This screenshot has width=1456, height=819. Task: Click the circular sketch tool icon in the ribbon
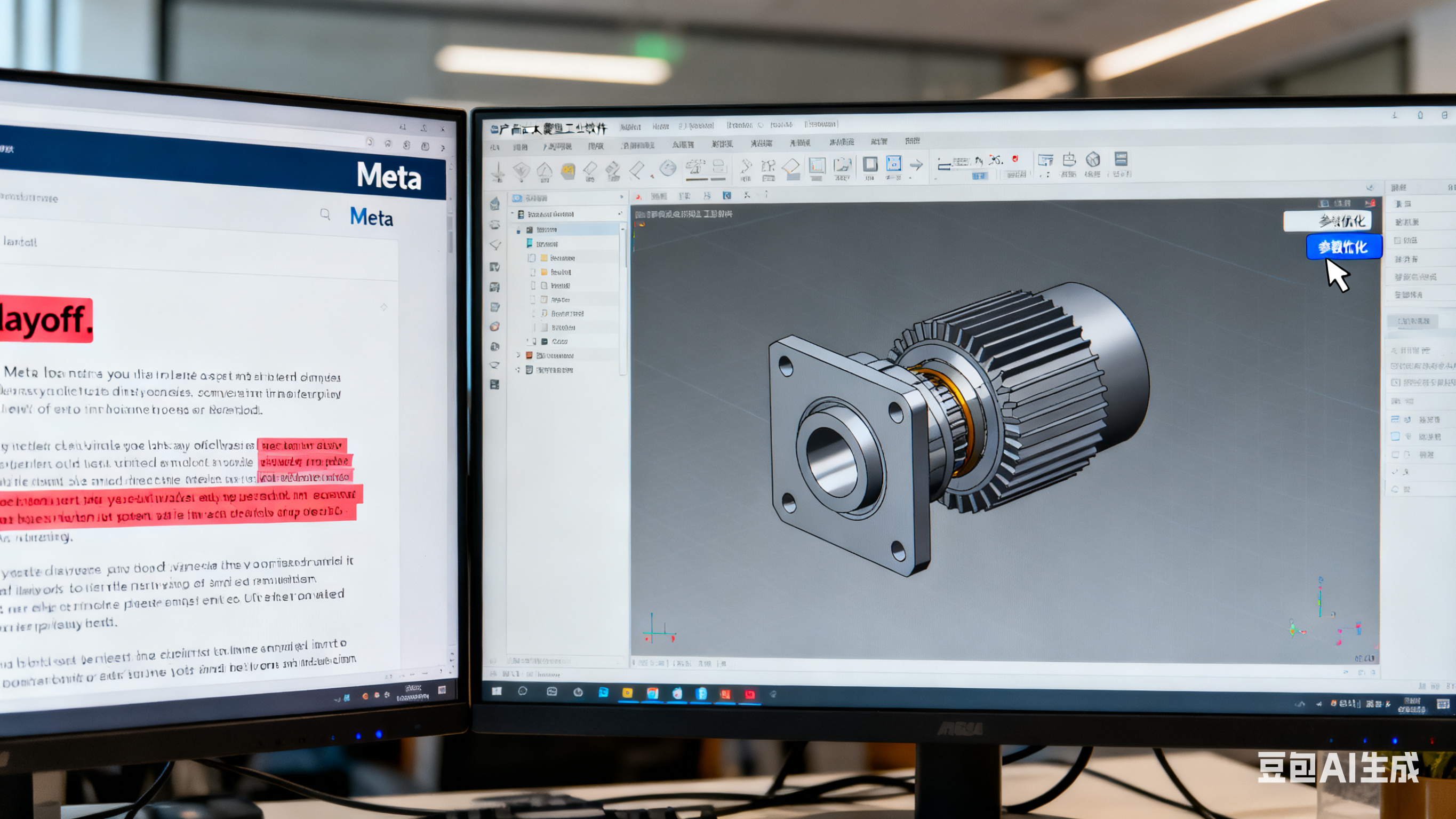668,168
